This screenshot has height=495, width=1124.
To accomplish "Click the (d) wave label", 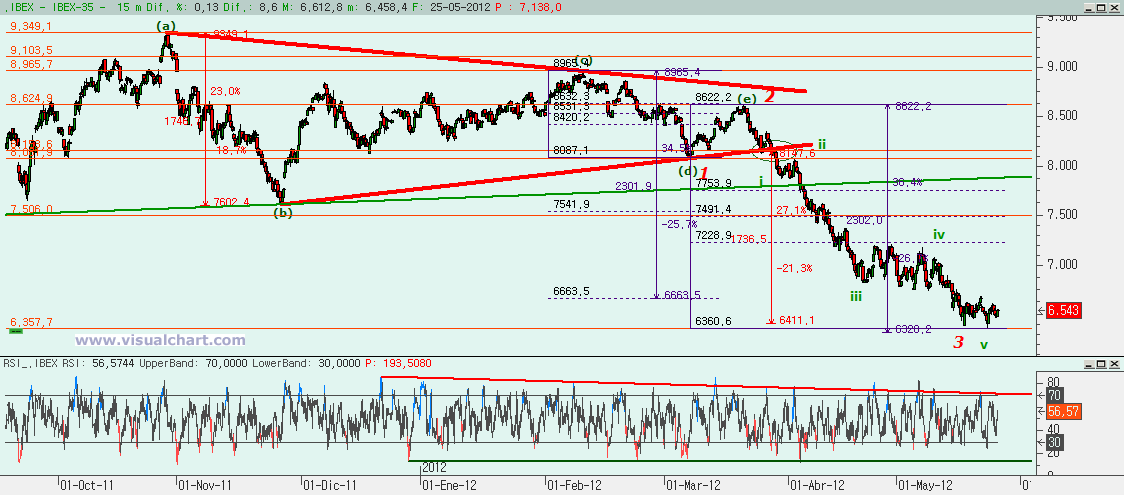I will pyautogui.click(x=688, y=171).
